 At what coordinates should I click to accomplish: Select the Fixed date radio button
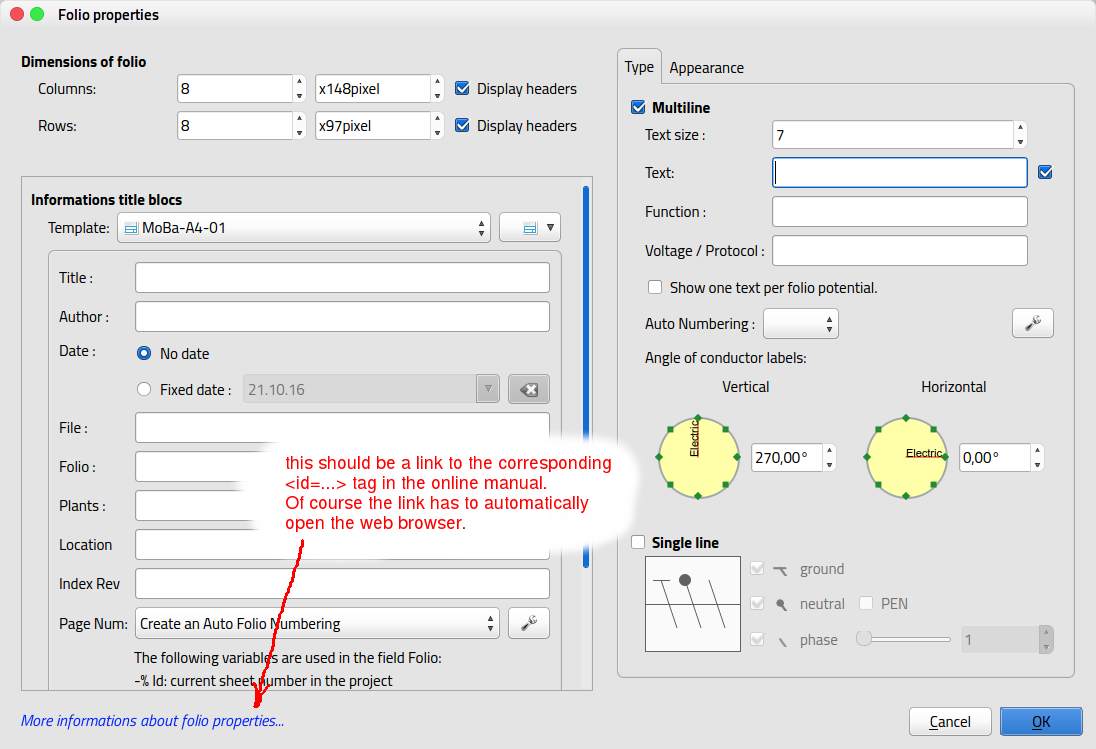click(144, 389)
